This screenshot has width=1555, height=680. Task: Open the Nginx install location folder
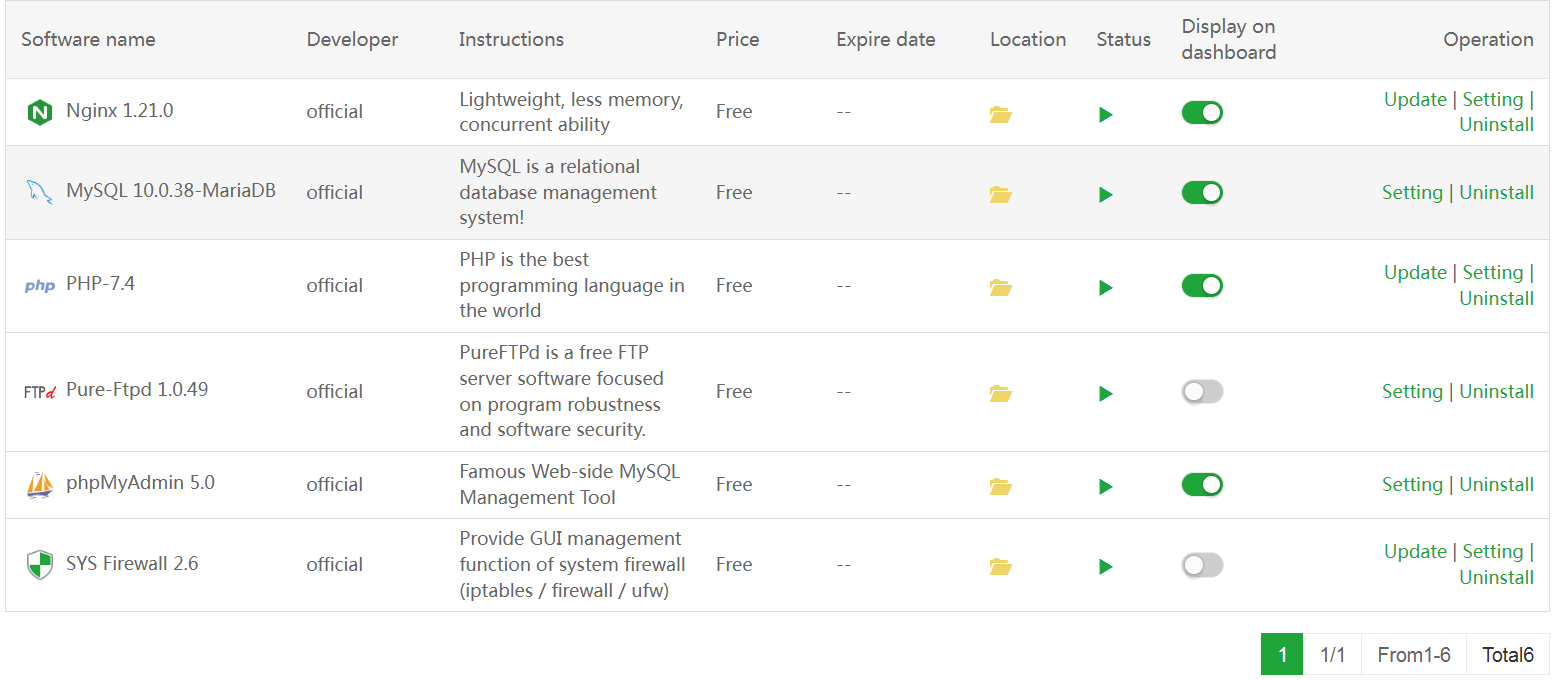pyautogui.click(x=1000, y=114)
